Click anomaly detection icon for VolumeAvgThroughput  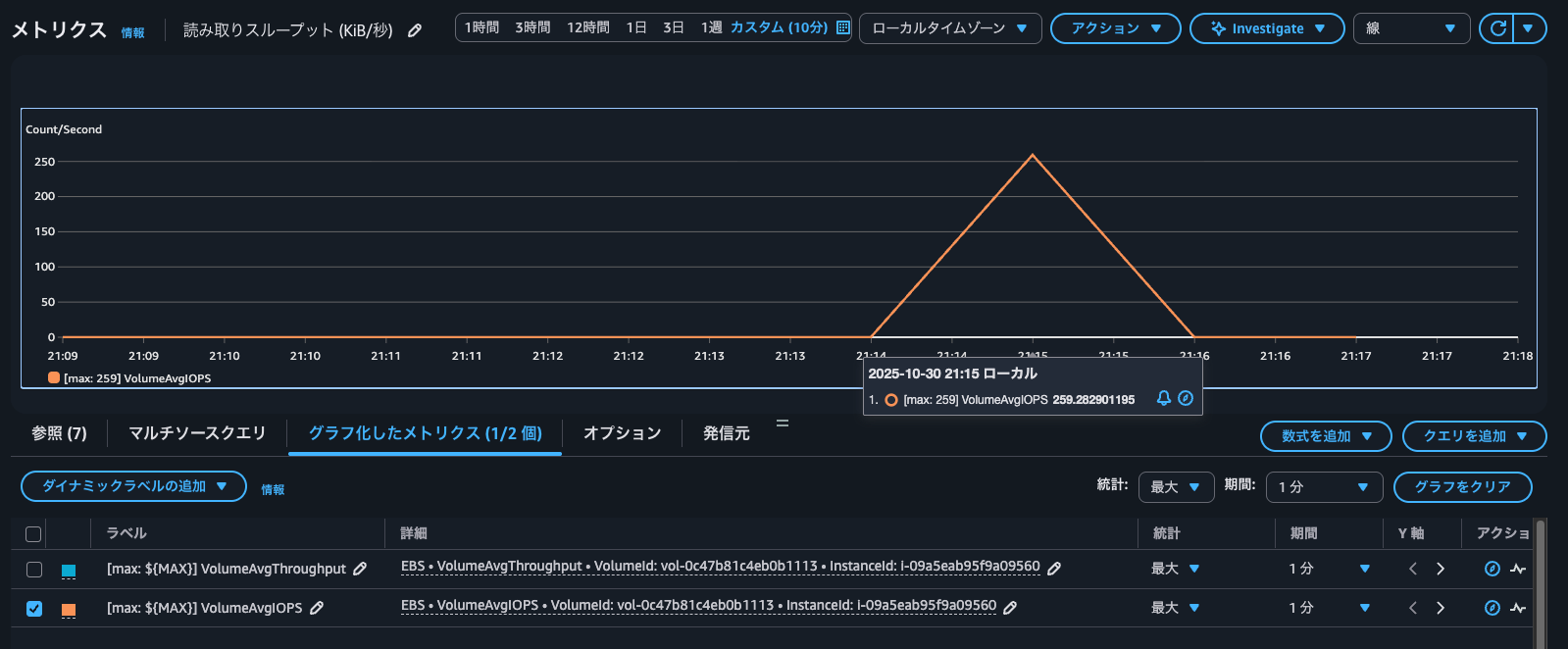(1518, 569)
